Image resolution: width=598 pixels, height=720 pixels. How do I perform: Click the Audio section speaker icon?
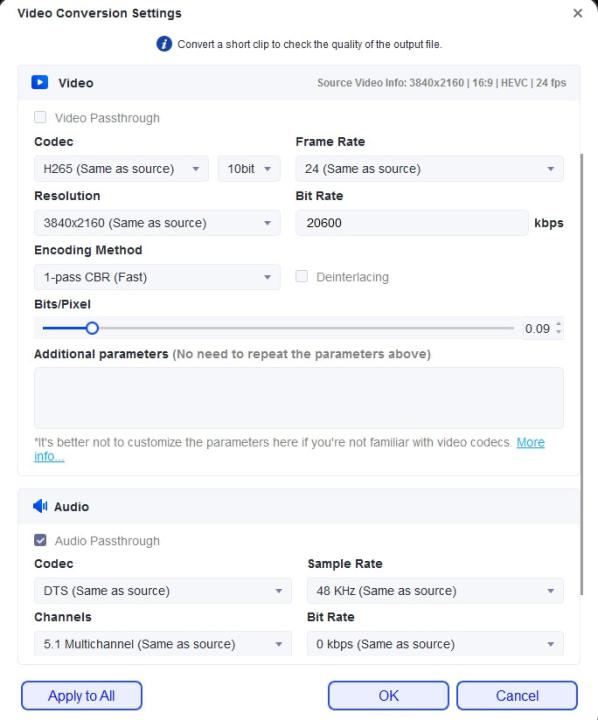pos(40,506)
